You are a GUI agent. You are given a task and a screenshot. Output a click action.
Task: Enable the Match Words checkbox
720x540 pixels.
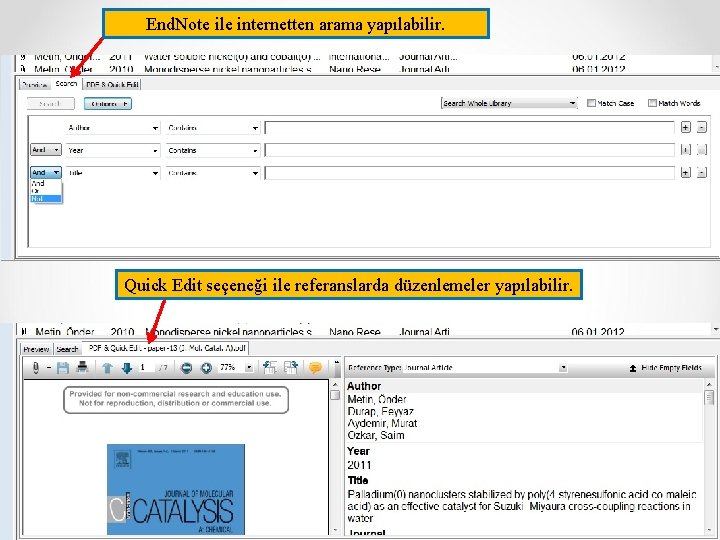point(652,103)
